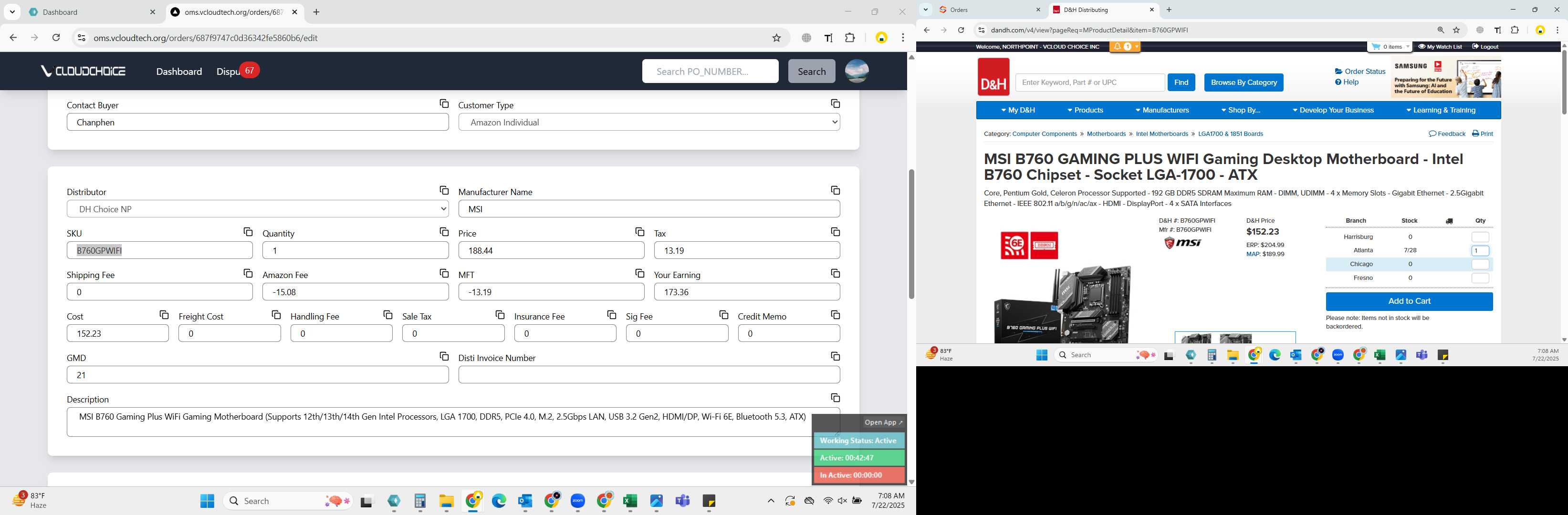Click Open App in status widget
1568x515 pixels.
(883, 422)
